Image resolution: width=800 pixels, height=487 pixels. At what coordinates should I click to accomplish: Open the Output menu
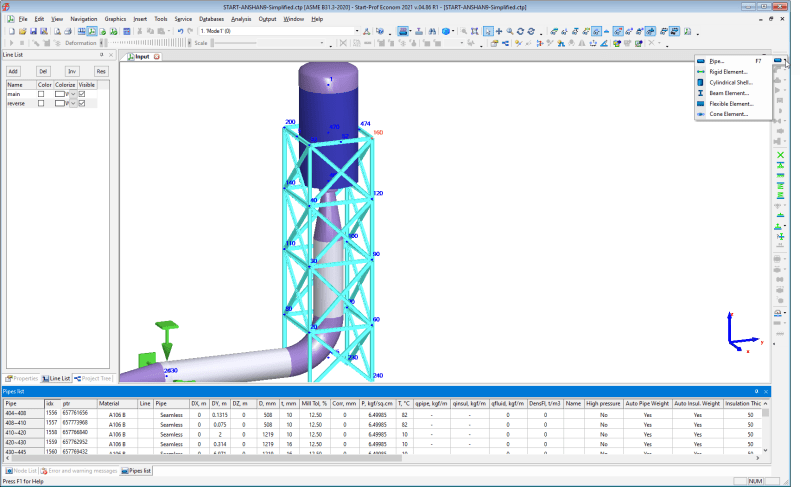267,19
